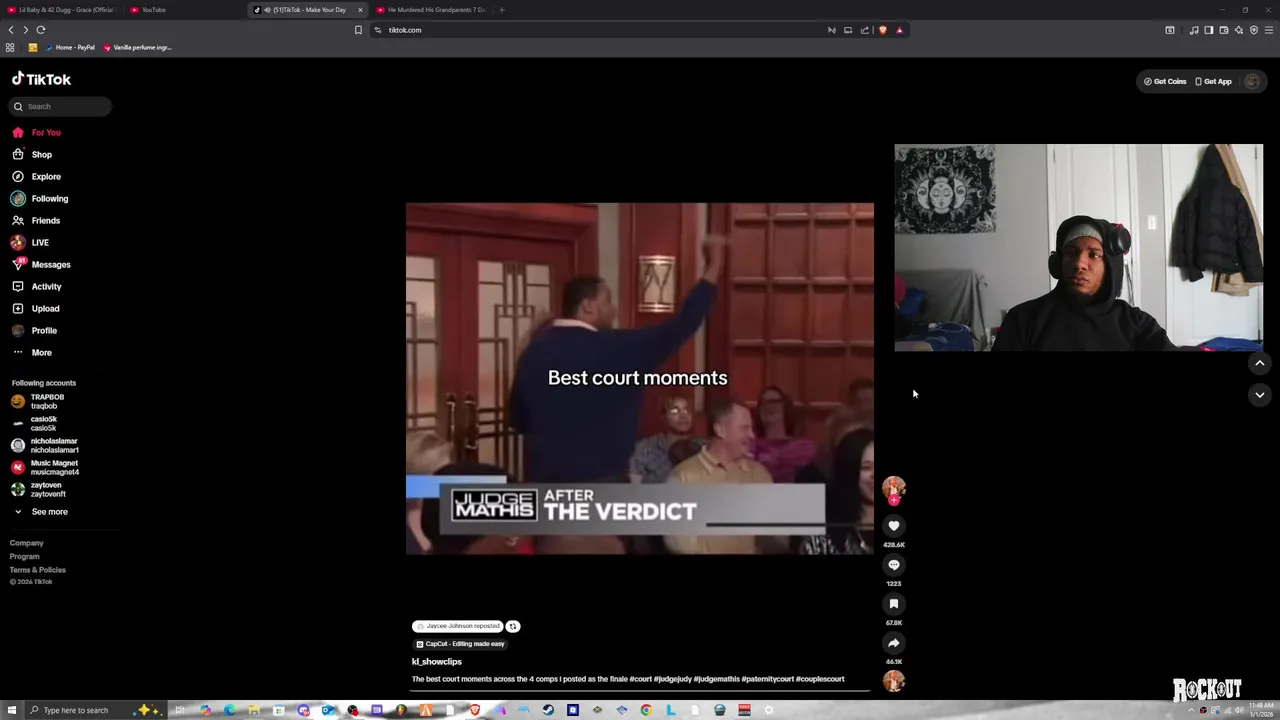Image resolution: width=1280 pixels, height=720 pixels.
Task: Focus the TikTok search field
Action: point(60,106)
